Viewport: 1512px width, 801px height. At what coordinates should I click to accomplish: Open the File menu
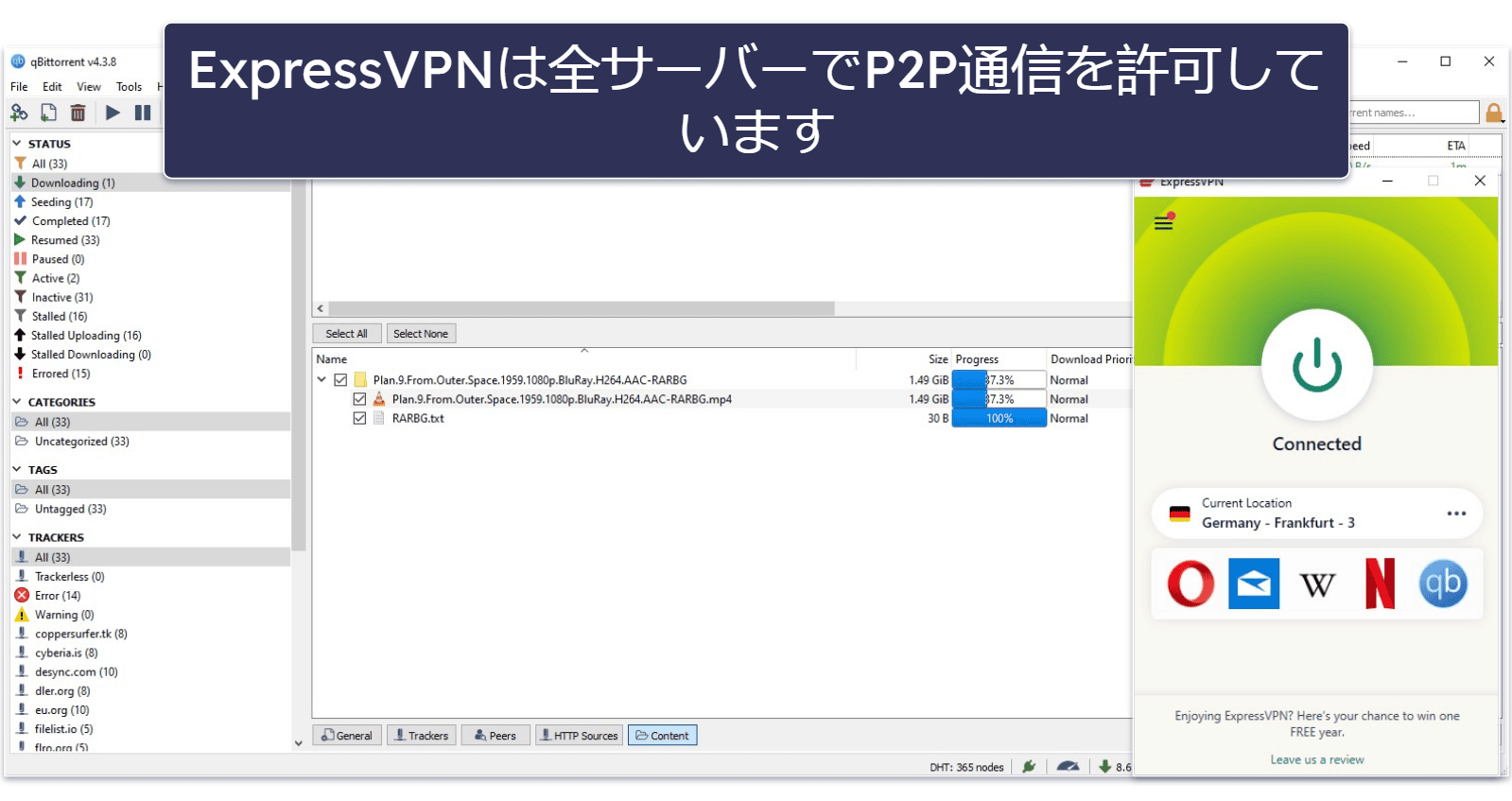click(19, 87)
